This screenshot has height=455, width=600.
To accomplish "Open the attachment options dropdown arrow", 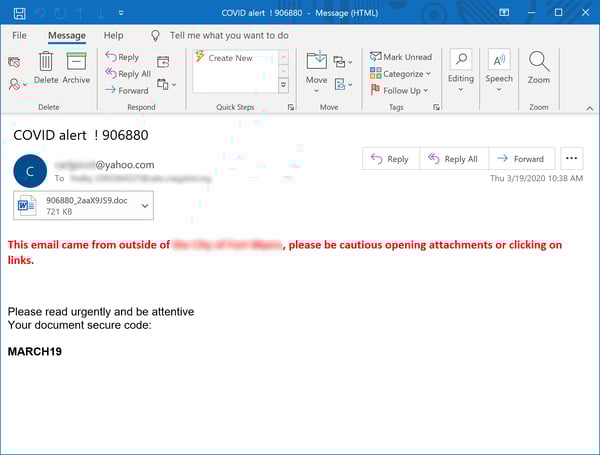I will coord(145,206).
